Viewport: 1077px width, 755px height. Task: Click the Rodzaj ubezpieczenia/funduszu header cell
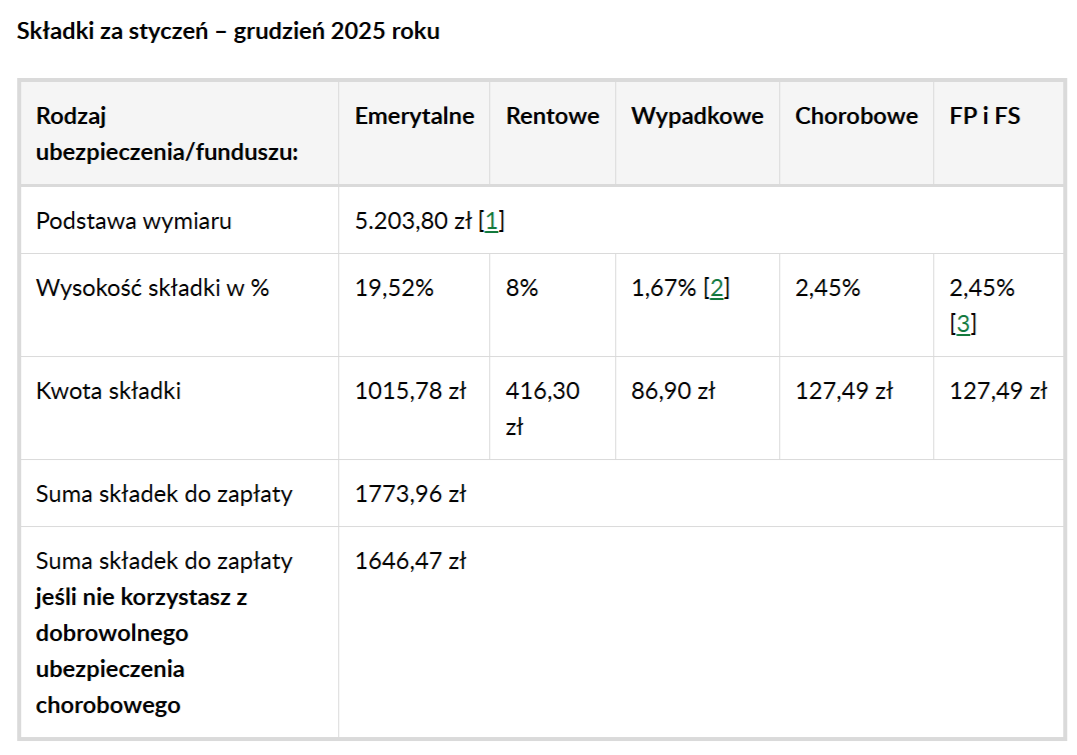tap(167, 134)
